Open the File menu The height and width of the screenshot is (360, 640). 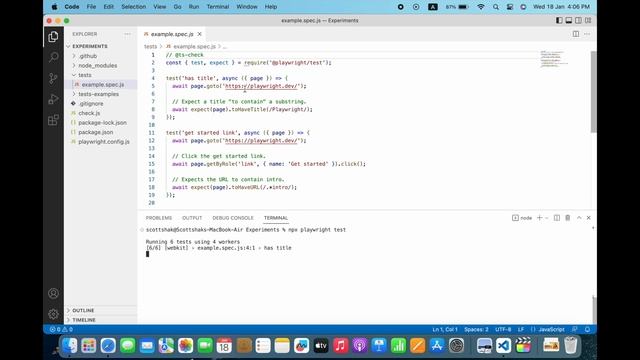pos(91,7)
